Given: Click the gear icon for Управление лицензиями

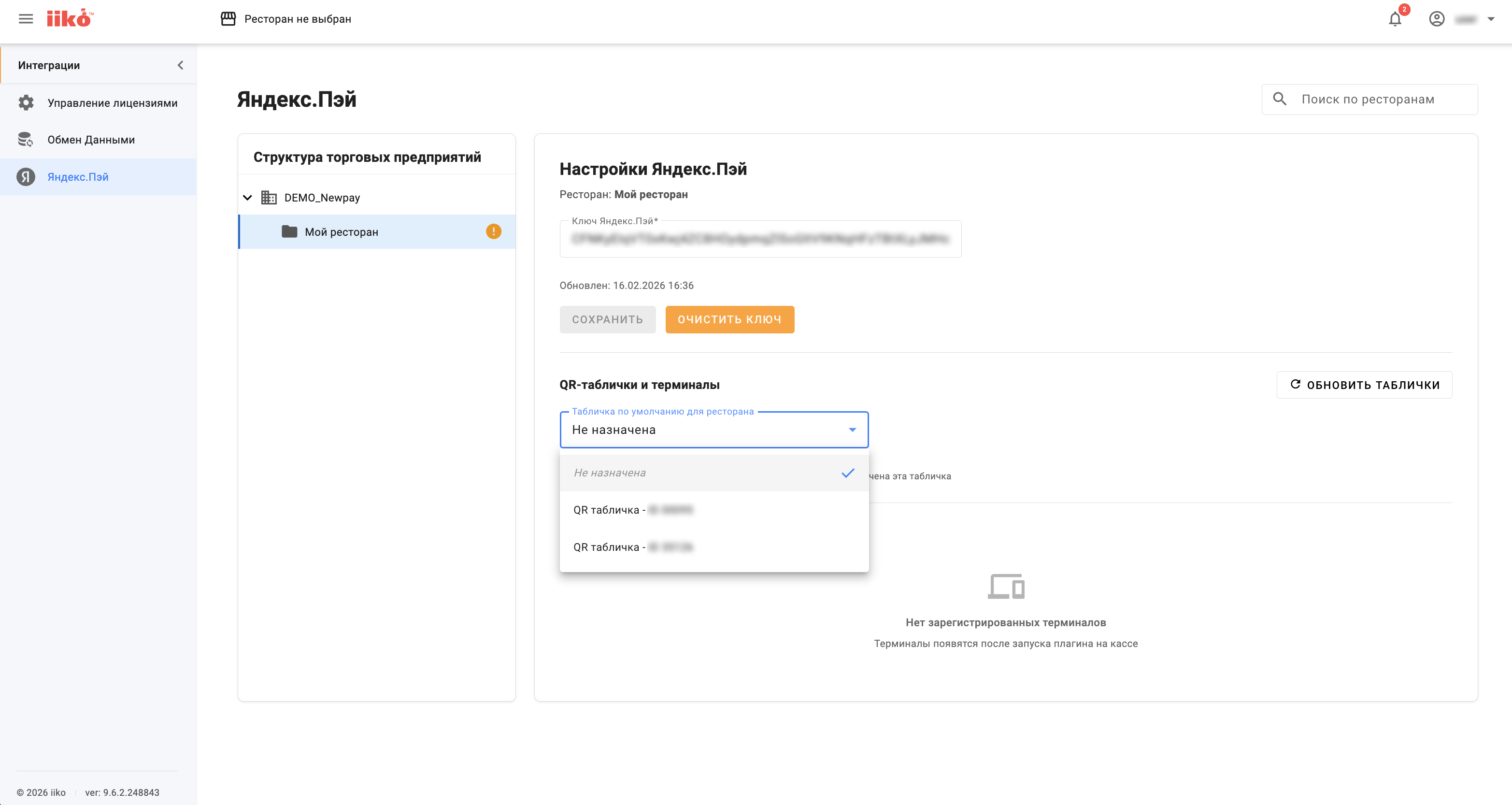Looking at the screenshot, I should (x=26, y=103).
